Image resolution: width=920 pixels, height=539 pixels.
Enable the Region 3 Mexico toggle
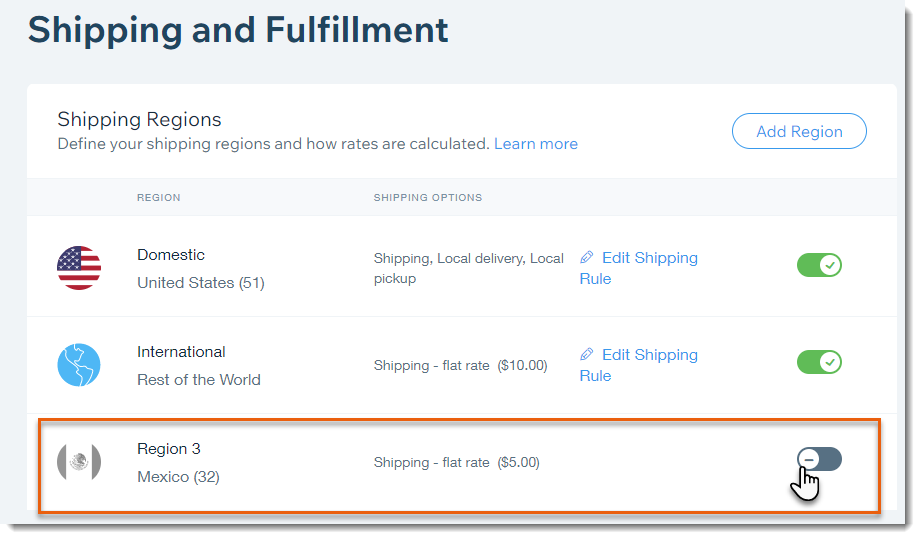point(819,459)
